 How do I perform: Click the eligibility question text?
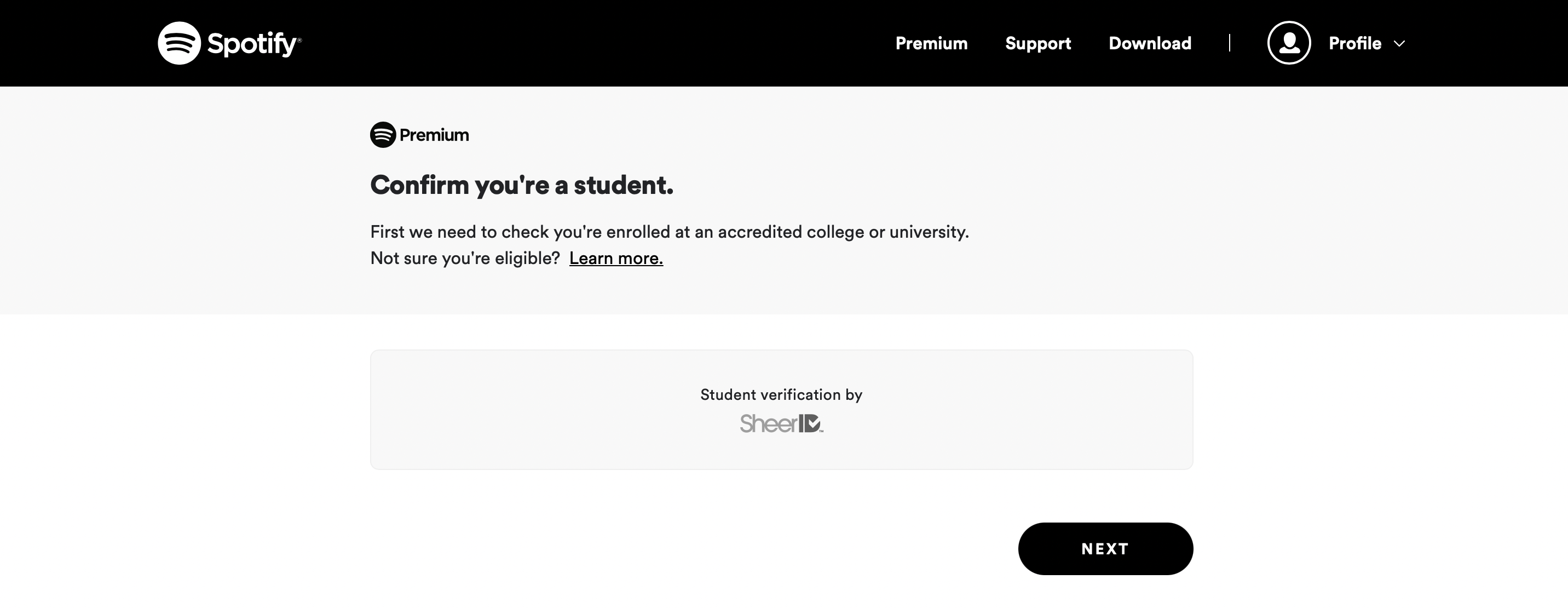465,257
